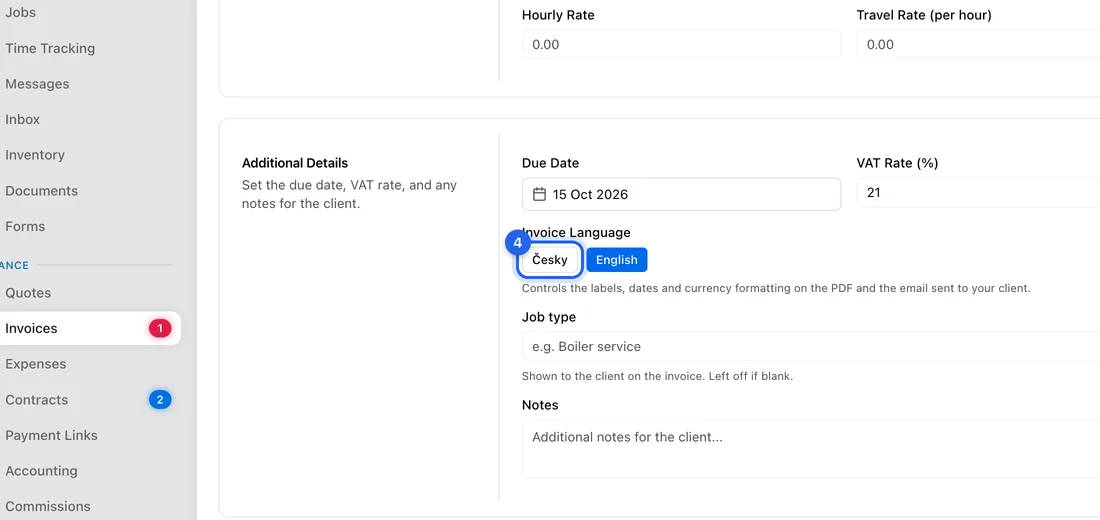
Task: Go to Quotes in sidebar
Action: pos(28,293)
